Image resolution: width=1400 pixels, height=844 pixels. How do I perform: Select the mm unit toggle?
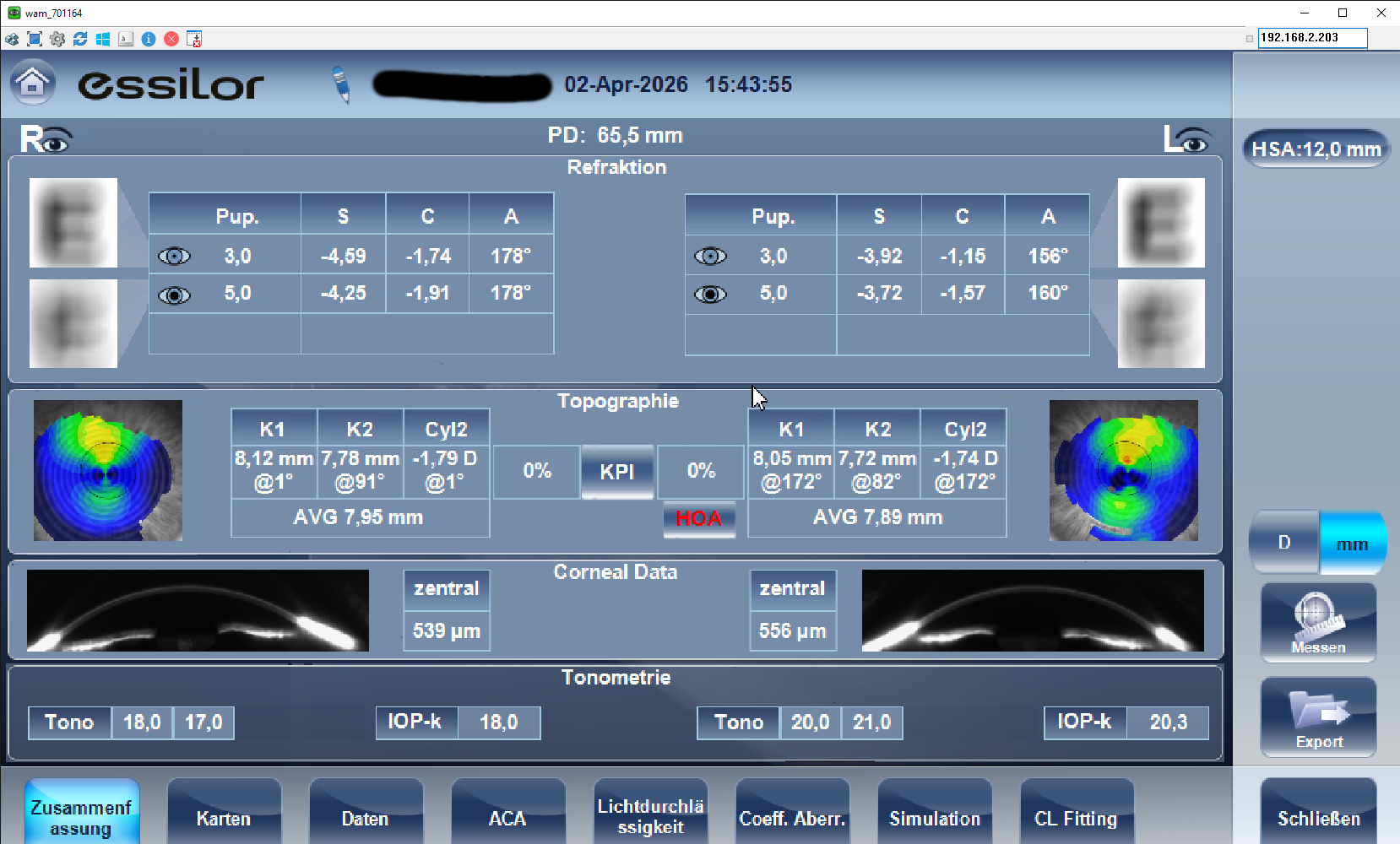point(1352,544)
